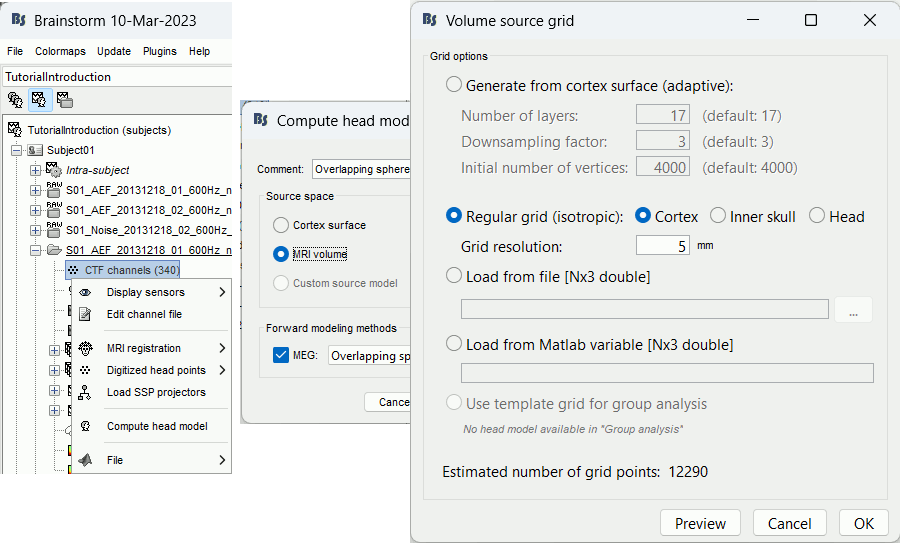Viewport: 900px width, 543px height.
Task: Enable the MEG forward modeling checkbox
Action: 281,355
